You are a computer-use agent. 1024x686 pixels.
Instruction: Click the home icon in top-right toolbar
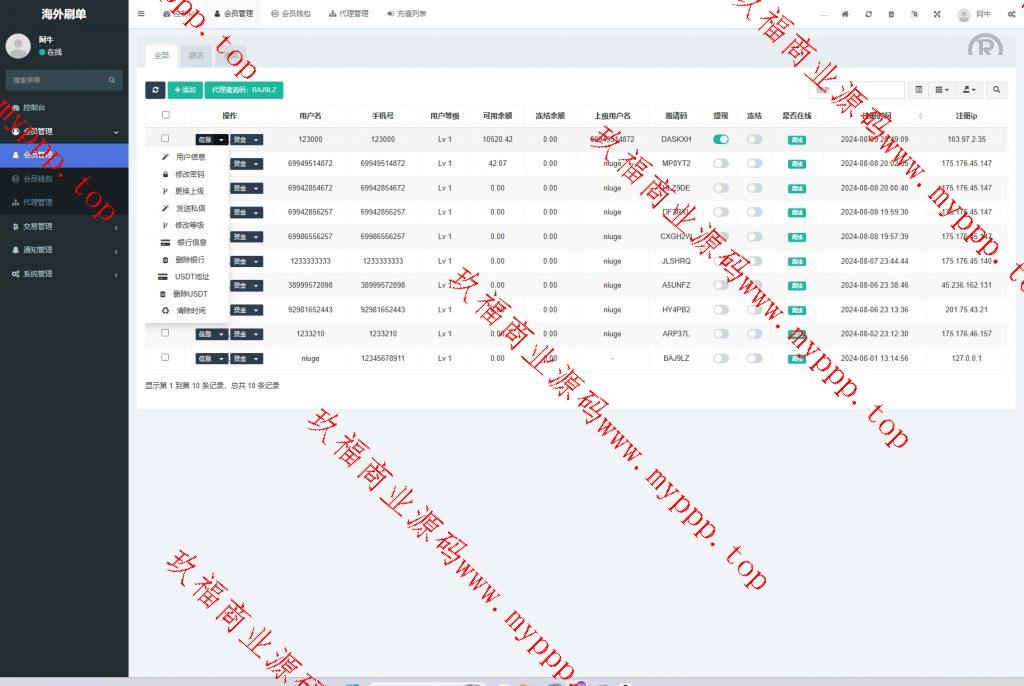(x=845, y=14)
